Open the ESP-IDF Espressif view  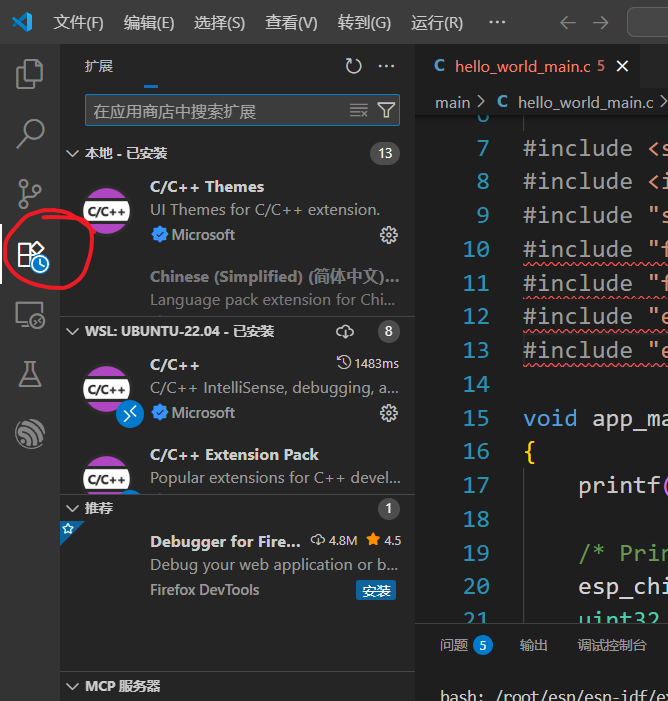[x=30, y=434]
